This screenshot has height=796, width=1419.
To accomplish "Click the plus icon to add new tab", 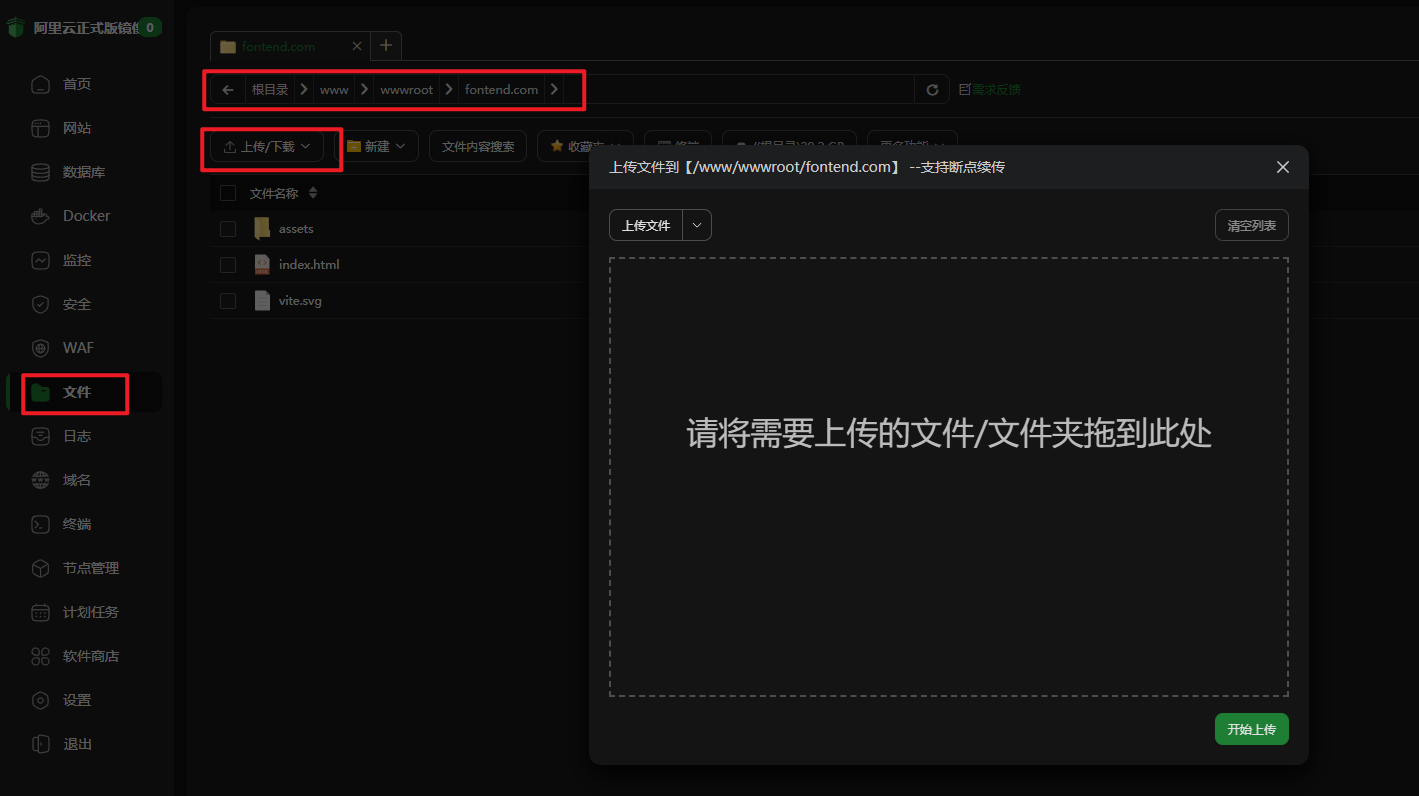I will (x=386, y=46).
